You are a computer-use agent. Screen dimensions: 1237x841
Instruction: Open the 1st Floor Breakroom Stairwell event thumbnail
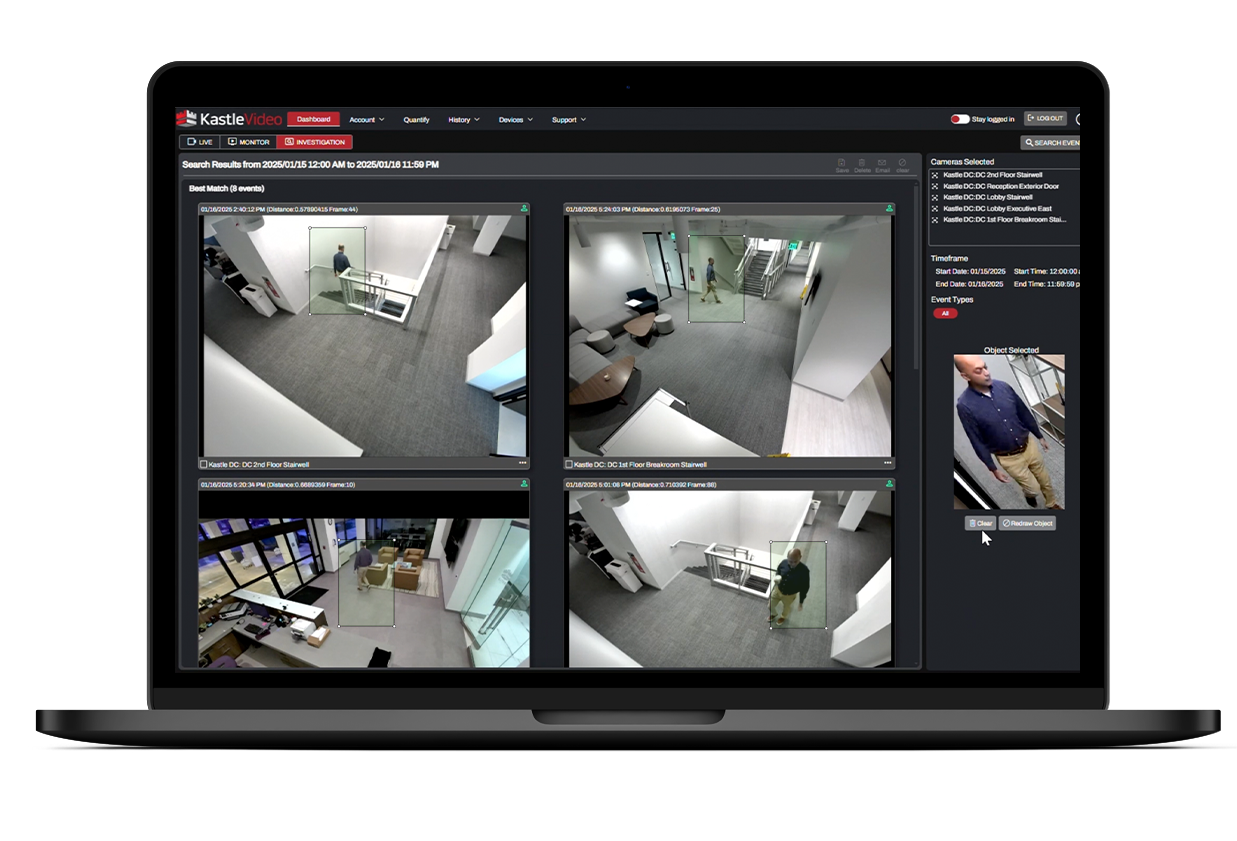tap(730, 336)
